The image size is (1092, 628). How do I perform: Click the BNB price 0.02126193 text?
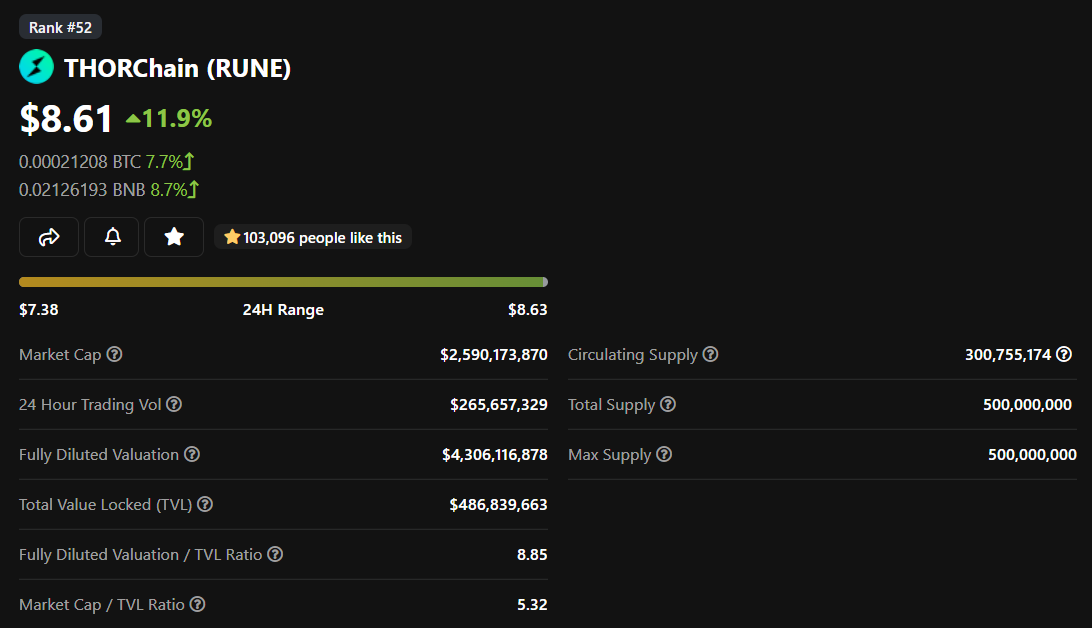pyautogui.click(x=82, y=189)
